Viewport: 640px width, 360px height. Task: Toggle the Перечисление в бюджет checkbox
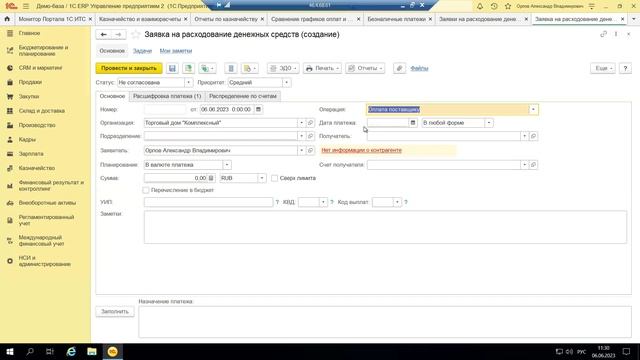[x=146, y=190]
